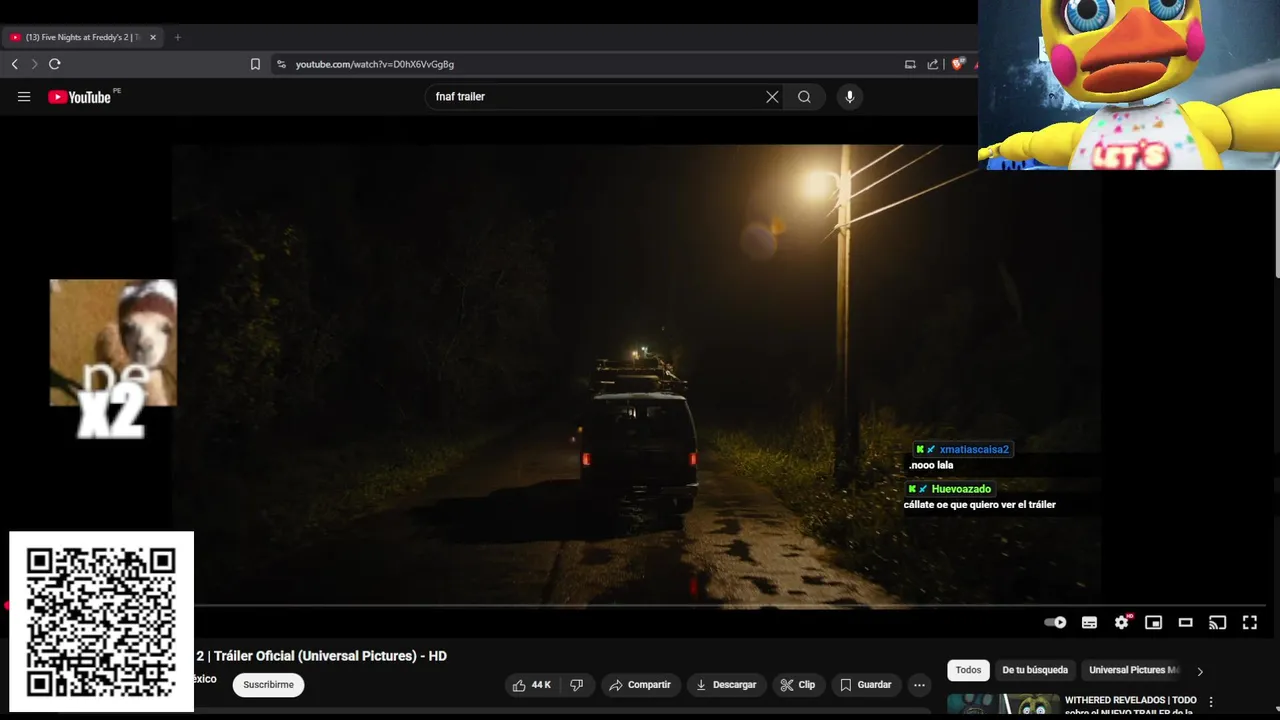The image size is (1280, 720).
Task: Toggle subtitles on the player
Action: click(1089, 622)
